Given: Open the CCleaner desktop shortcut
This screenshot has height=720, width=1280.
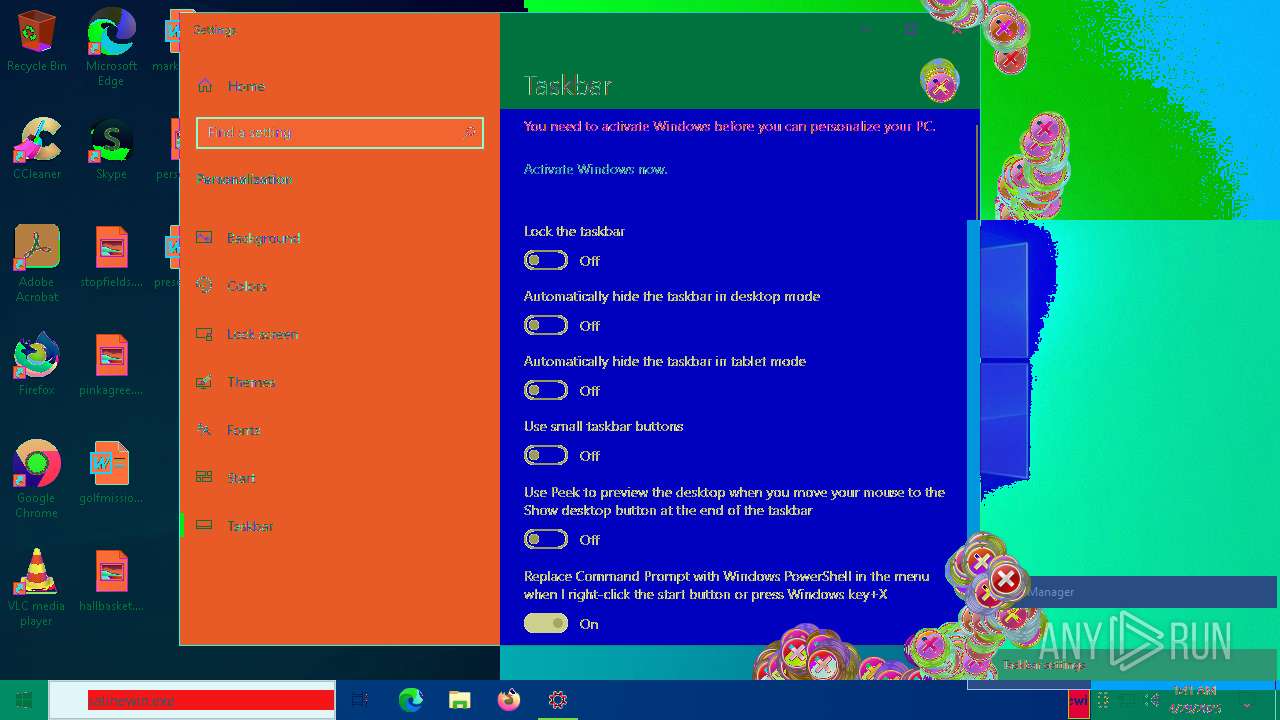Looking at the screenshot, I should [x=37, y=149].
